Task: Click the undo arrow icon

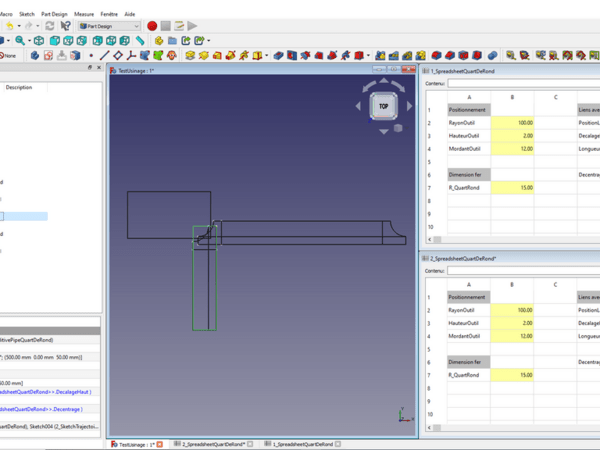Action: click(x=9, y=26)
